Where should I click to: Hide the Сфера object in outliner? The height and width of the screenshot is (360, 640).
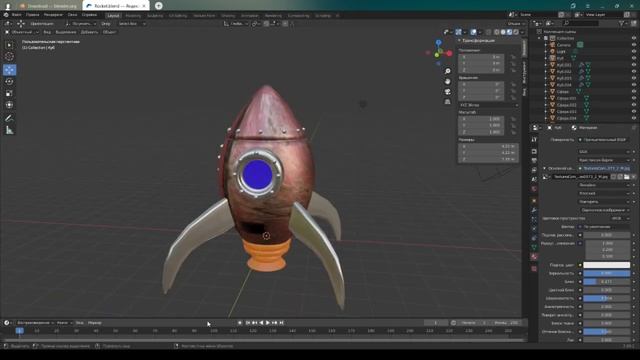634,91
